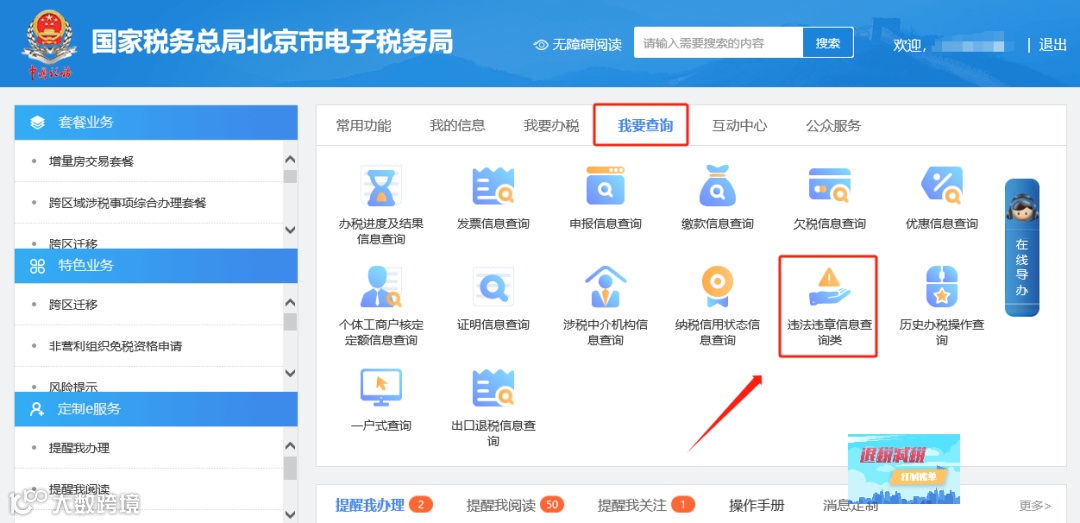Switch to 公众服务 tab
The image size is (1080, 523).
[833, 125]
